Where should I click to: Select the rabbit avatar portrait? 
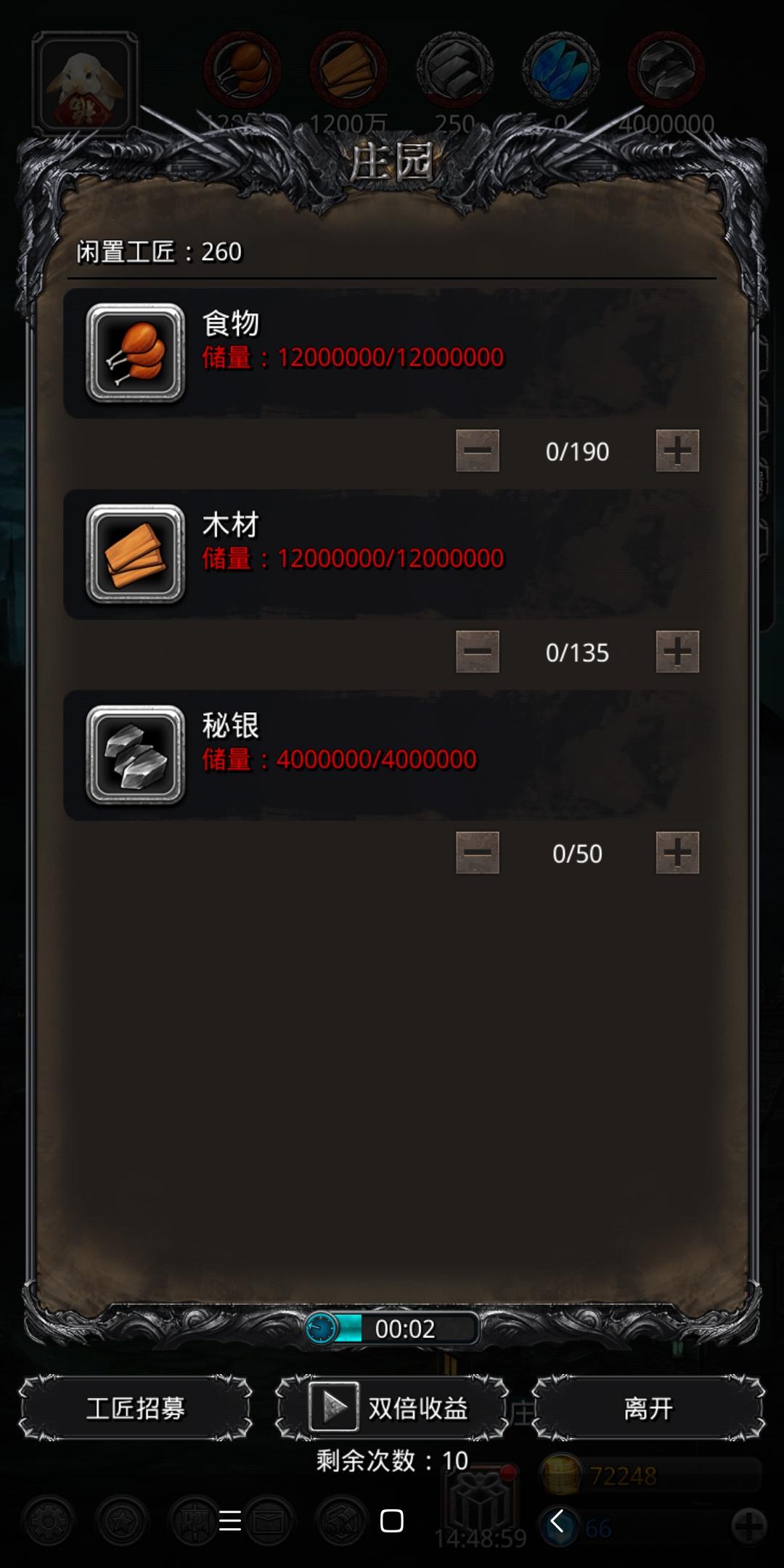[85, 83]
